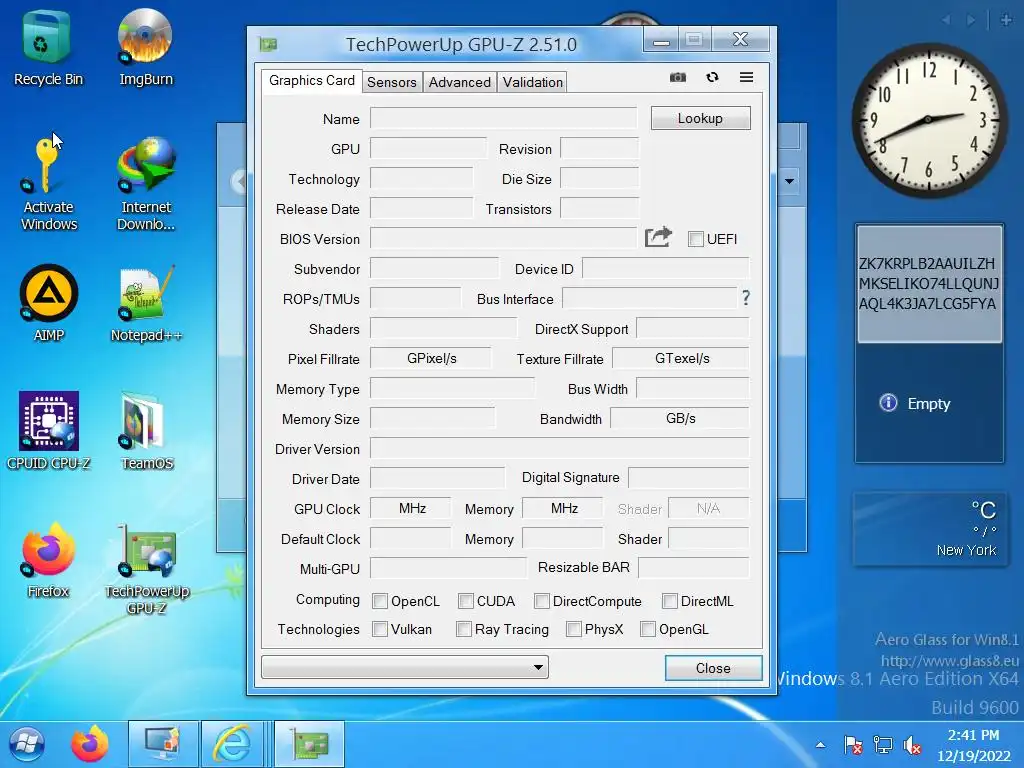Open Internet Explorer from the taskbar
The height and width of the screenshot is (768, 1024).
point(232,744)
